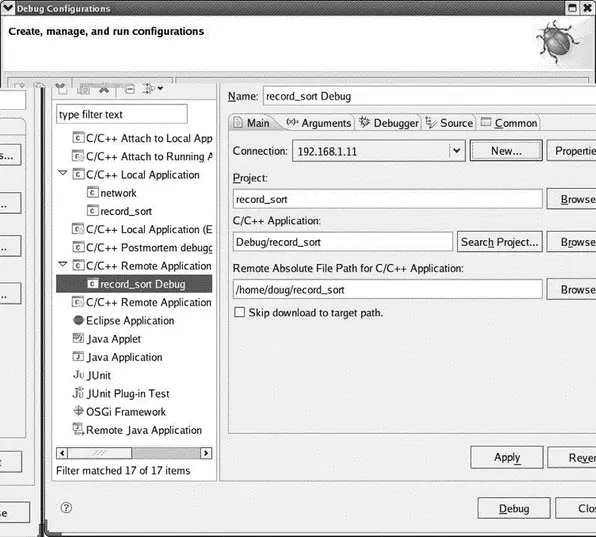The height and width of the screenshot is (537, 596).
Task: Click the Remote Java Application icon
Action: pos(78,429)
